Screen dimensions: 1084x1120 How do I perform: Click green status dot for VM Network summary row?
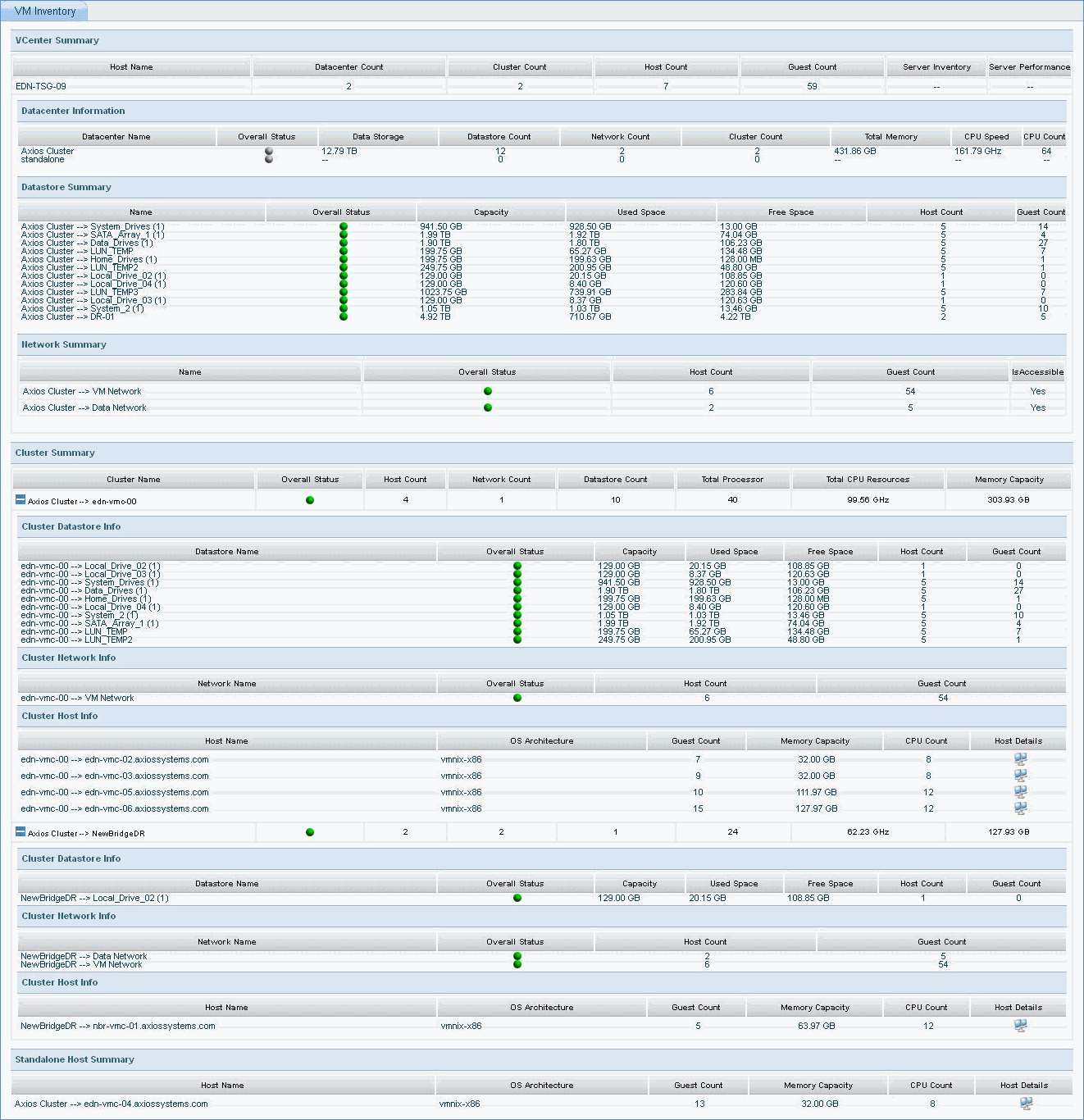tap(488, 391)
